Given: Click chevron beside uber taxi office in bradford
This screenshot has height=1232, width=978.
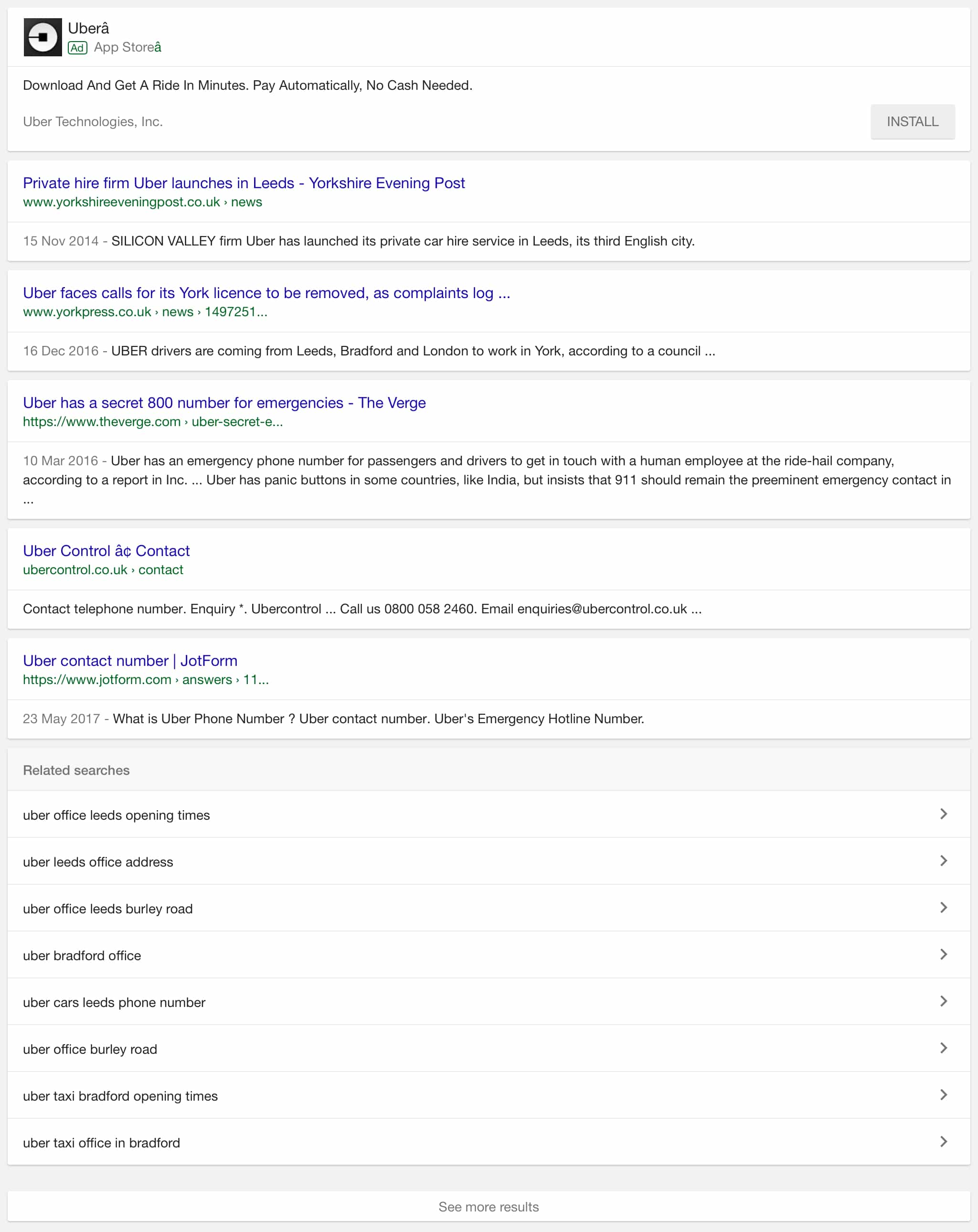Looking at the screenshot, I should [943, 1142].
